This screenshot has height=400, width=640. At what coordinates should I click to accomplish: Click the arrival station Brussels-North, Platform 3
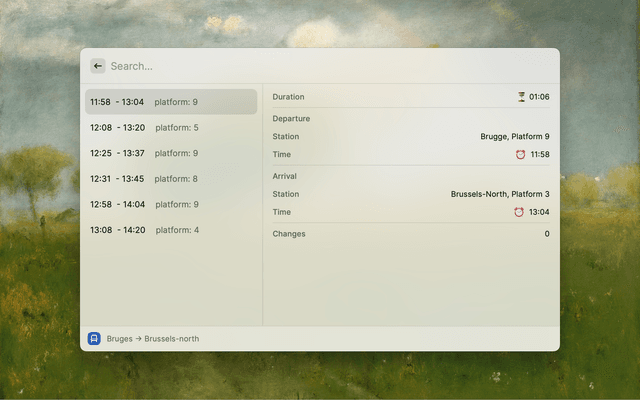coord(499,194)
